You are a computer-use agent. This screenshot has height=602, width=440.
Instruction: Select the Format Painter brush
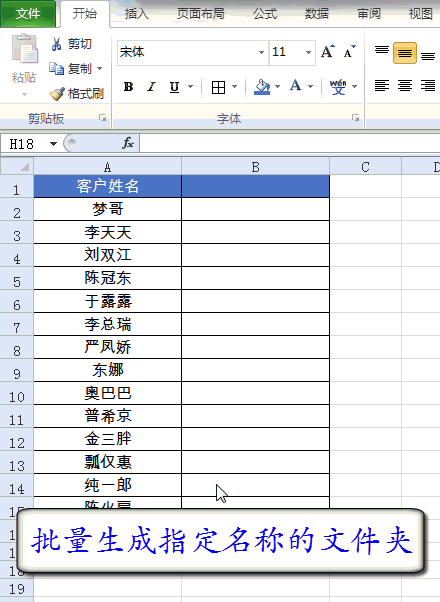click(57, 94)
